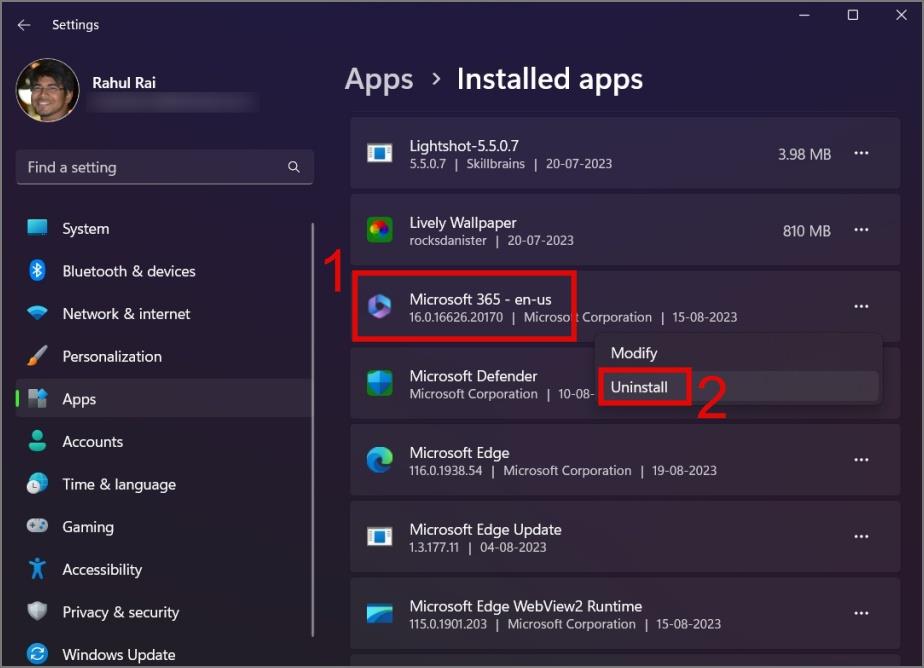Go to Gaming settings
The width and height of the screenshot is (924, 668).
164,527
